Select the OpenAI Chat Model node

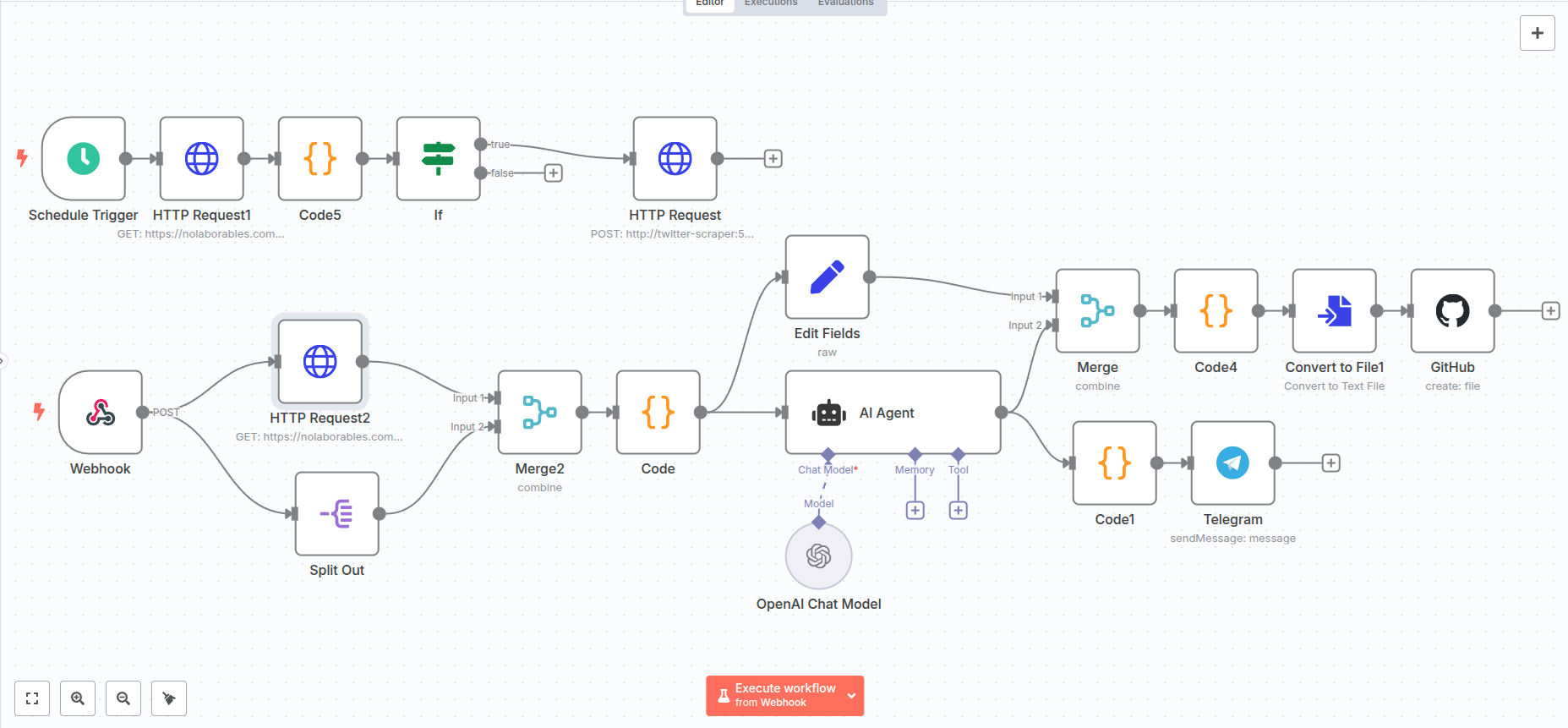(818, 556)
